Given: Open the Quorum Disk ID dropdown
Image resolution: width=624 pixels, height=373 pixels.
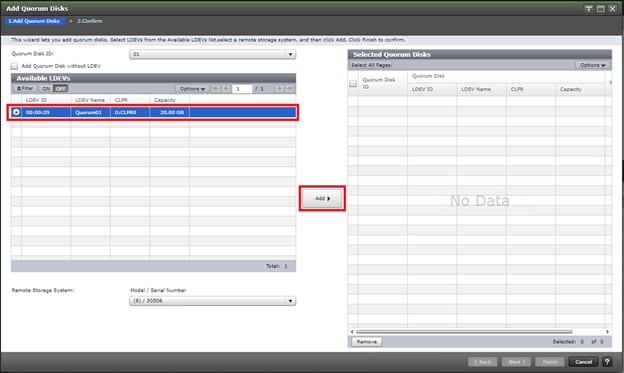Looking at the screenshot, I should click(212, 54).
